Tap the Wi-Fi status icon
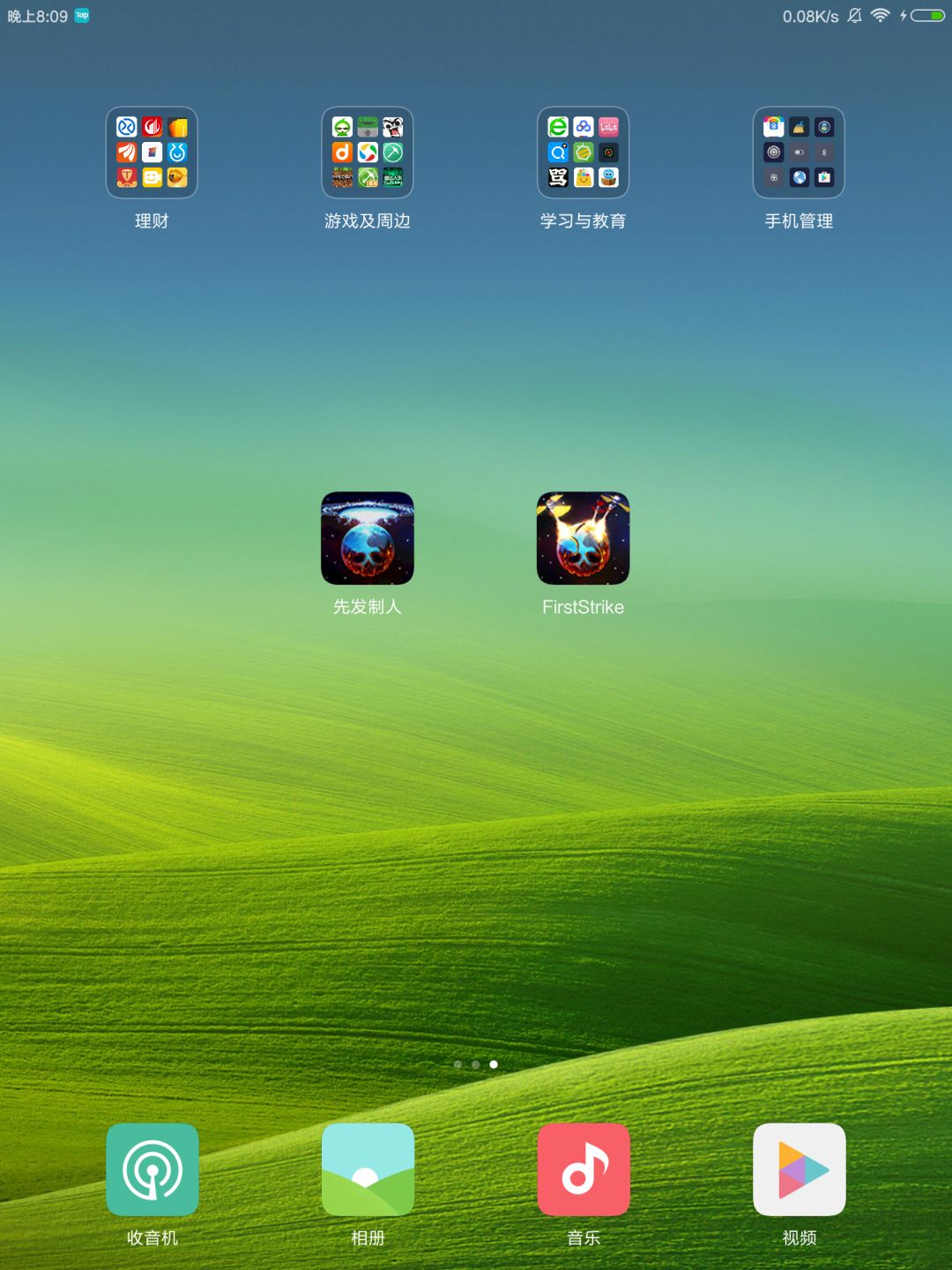952x1270 pixels. (x=880, y=15)
